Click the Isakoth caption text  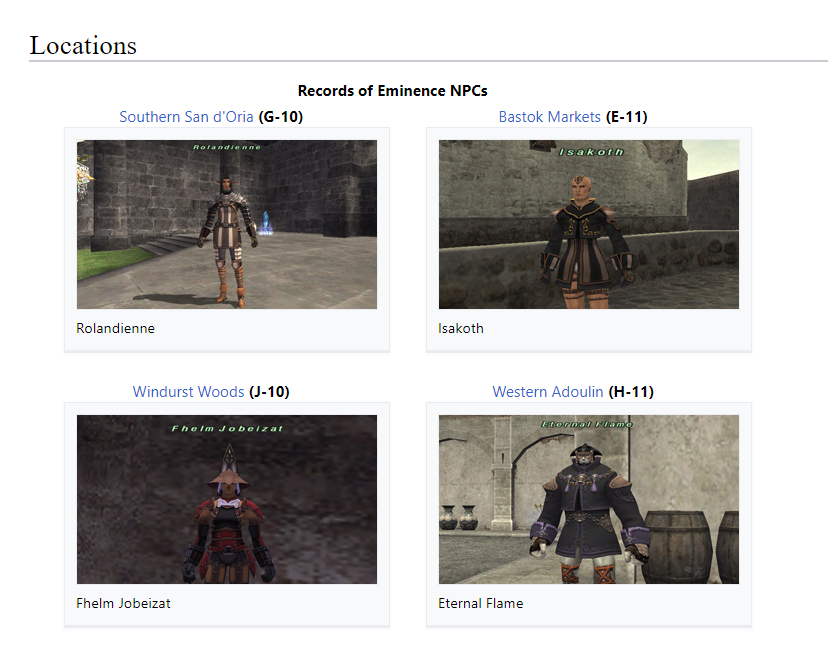click(x=460, y=328)
